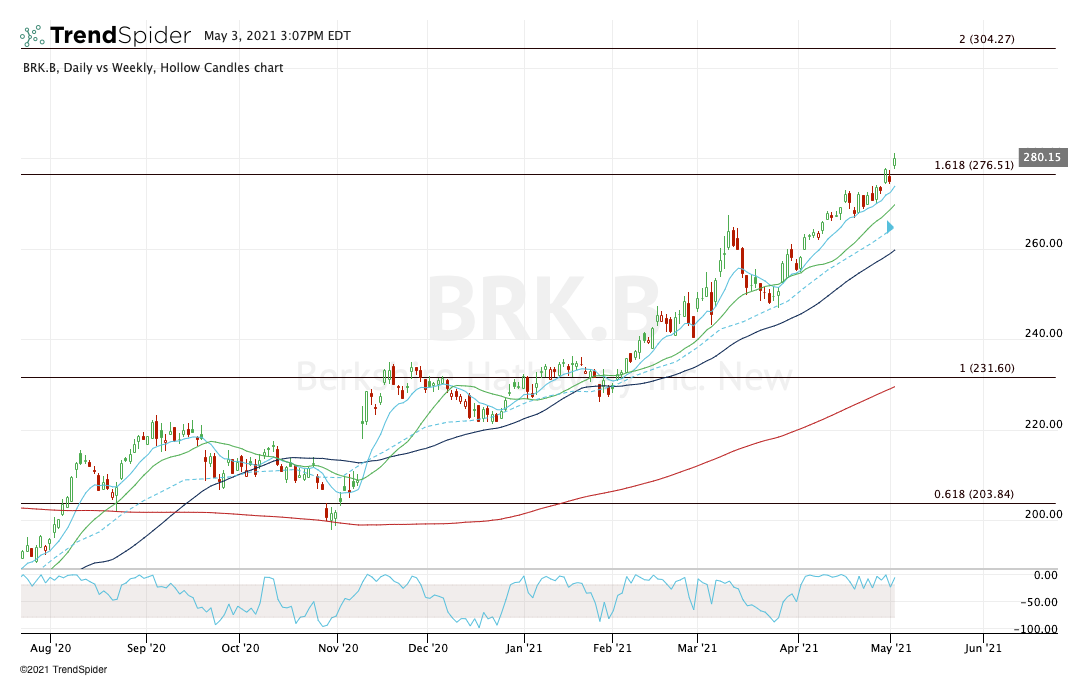The width and height of the screenshot is (1088, 679).
Task: Click the oscillator -50.00 axis label
Action: pyautogui.click(x=1039, y=603)
